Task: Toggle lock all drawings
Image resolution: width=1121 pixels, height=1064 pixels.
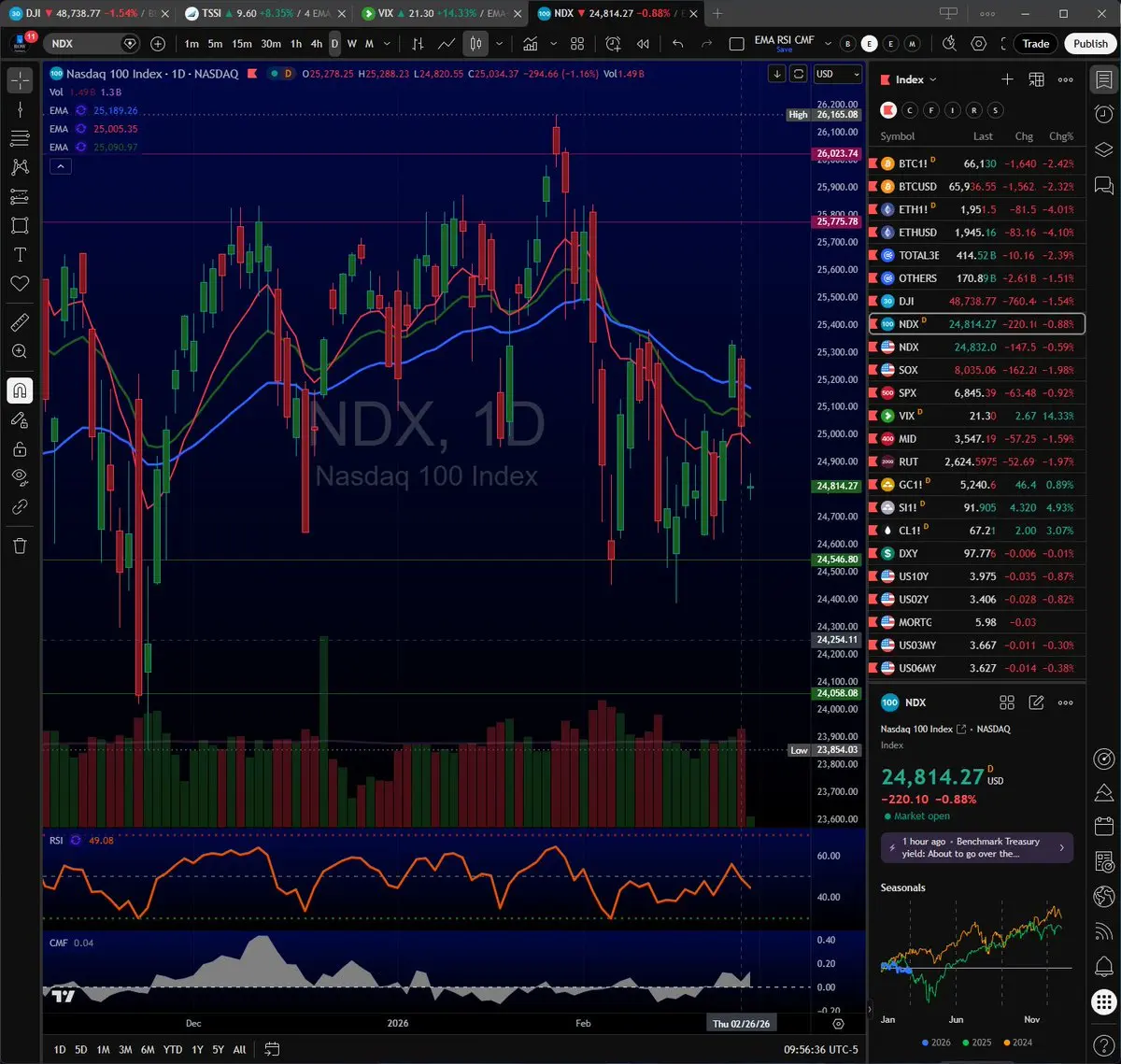Action: [20, 448]
